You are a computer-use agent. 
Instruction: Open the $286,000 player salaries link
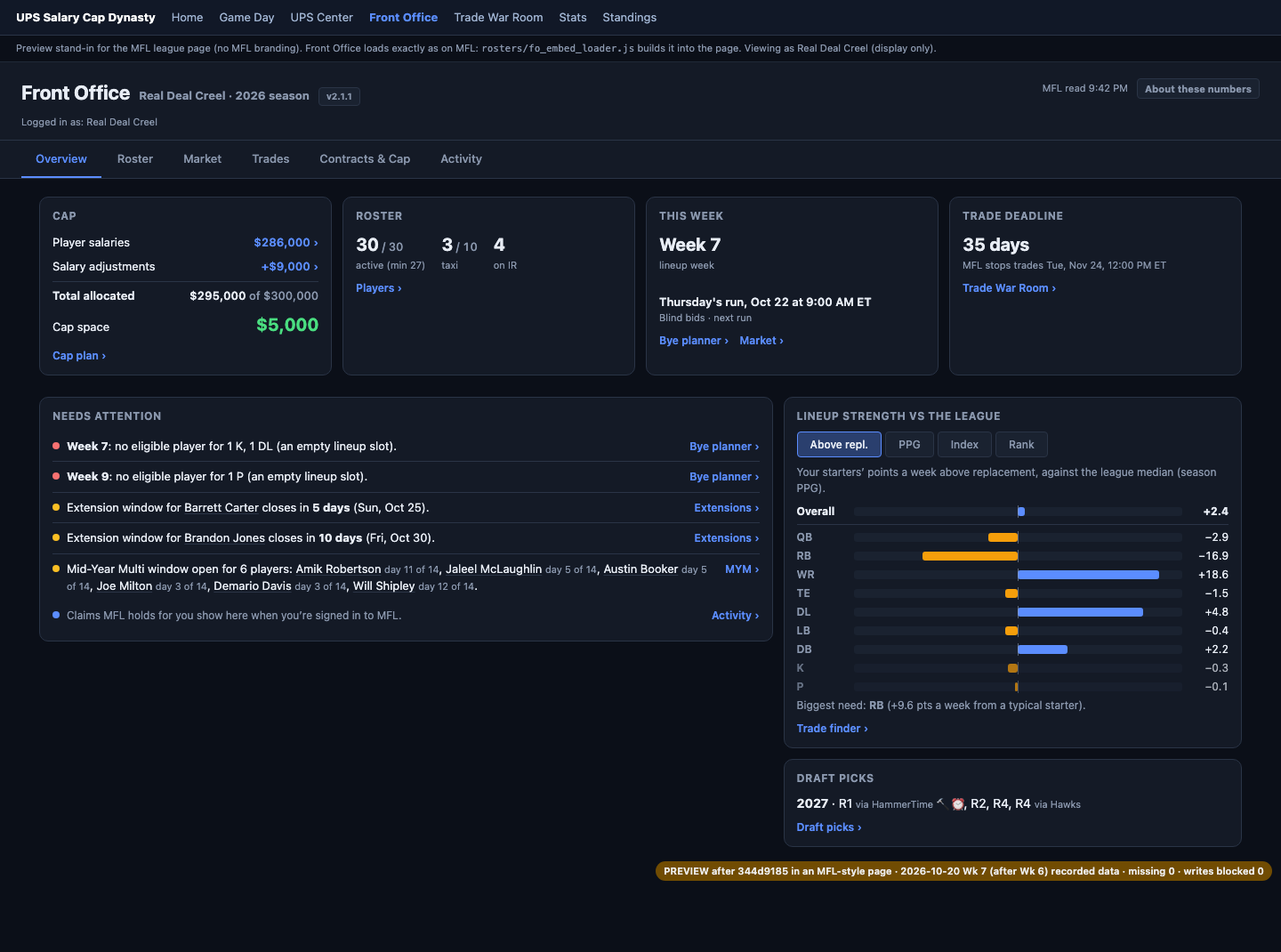tap(286, 242)
